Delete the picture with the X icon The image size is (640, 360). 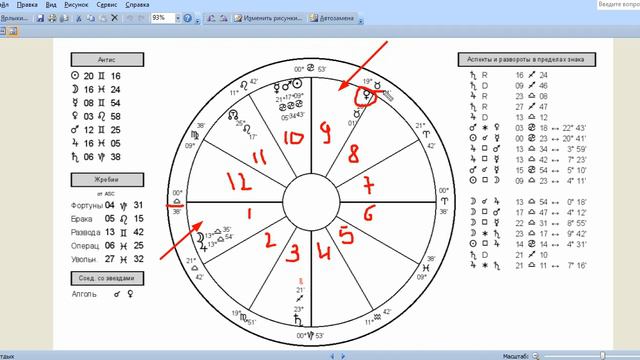pos(115,18)
